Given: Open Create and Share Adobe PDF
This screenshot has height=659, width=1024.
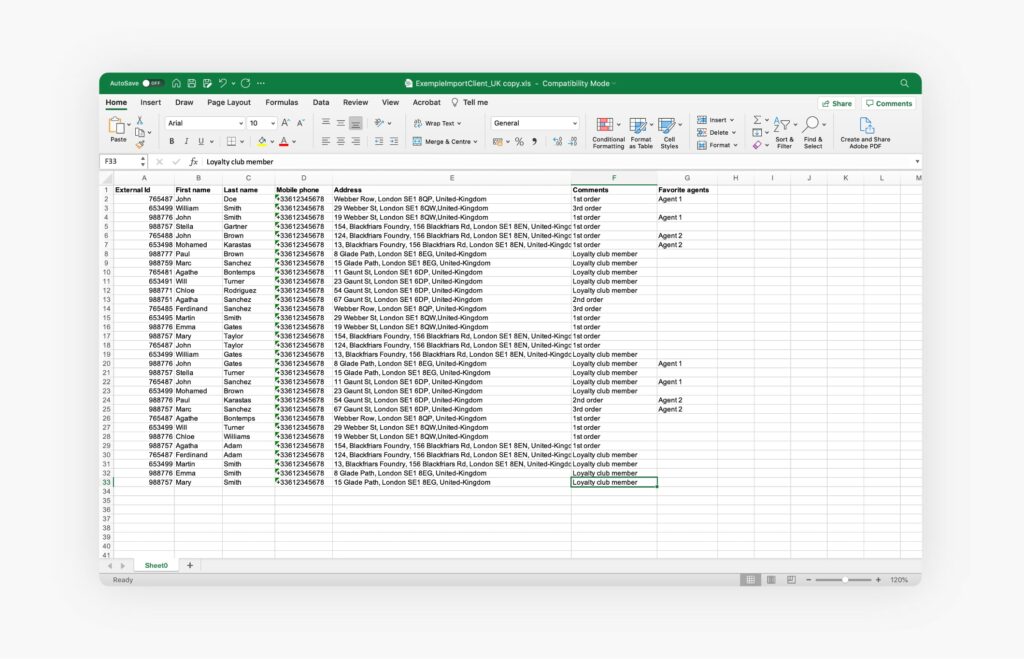Looking at the screenshot, I should [x=866, y=125].
